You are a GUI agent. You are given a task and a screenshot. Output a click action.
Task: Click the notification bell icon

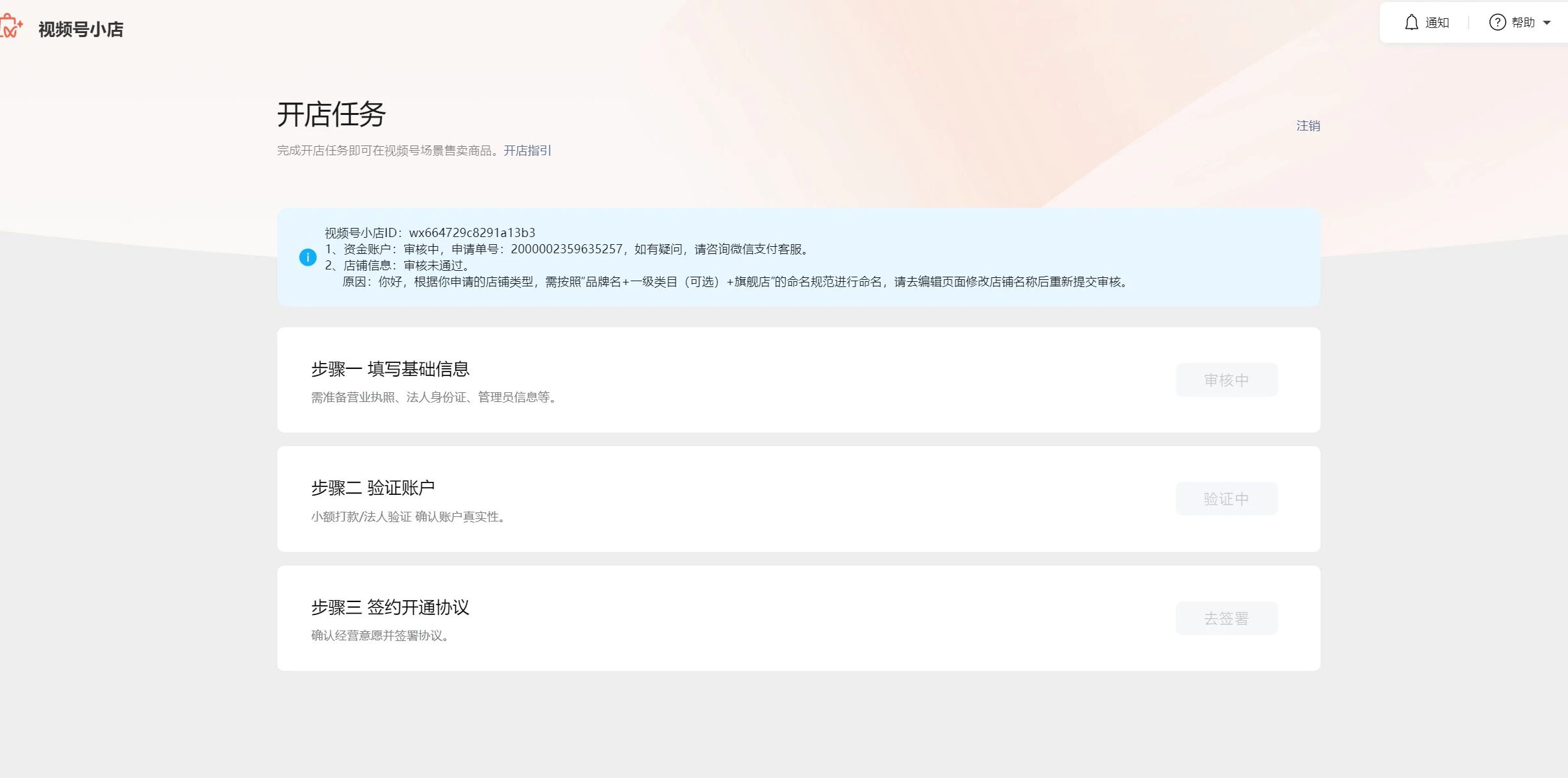click(x=1411, y=23)
